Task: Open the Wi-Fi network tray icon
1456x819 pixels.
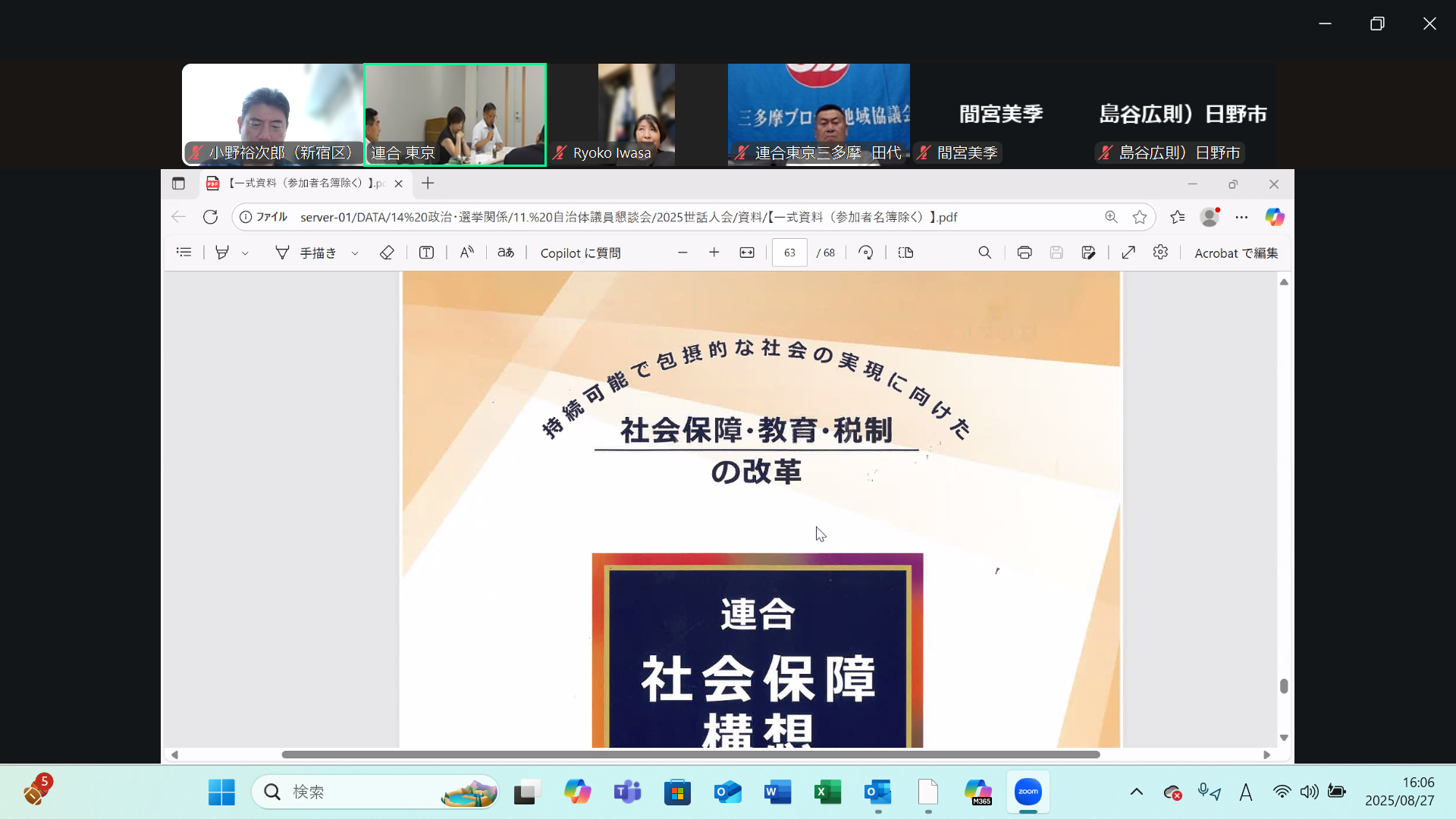Action: tap(1282, 792)
